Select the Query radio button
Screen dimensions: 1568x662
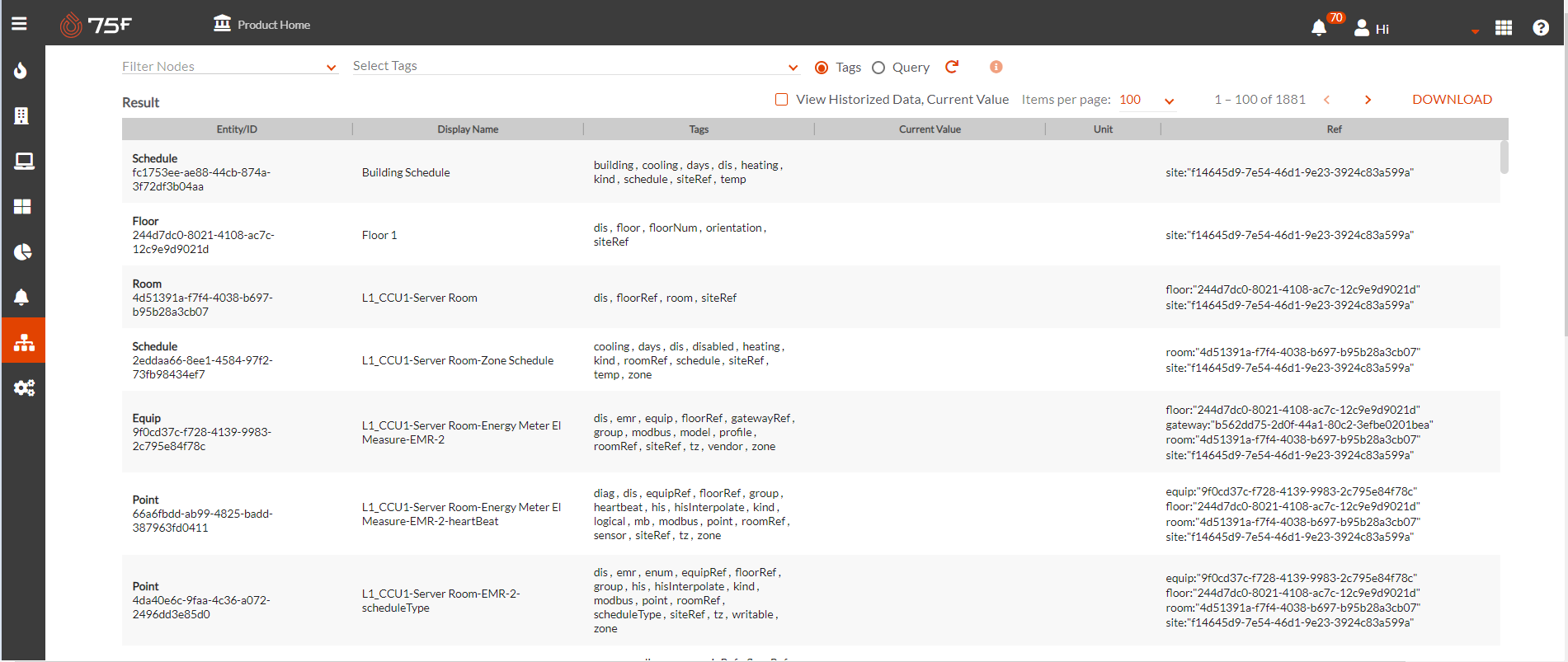878,68
